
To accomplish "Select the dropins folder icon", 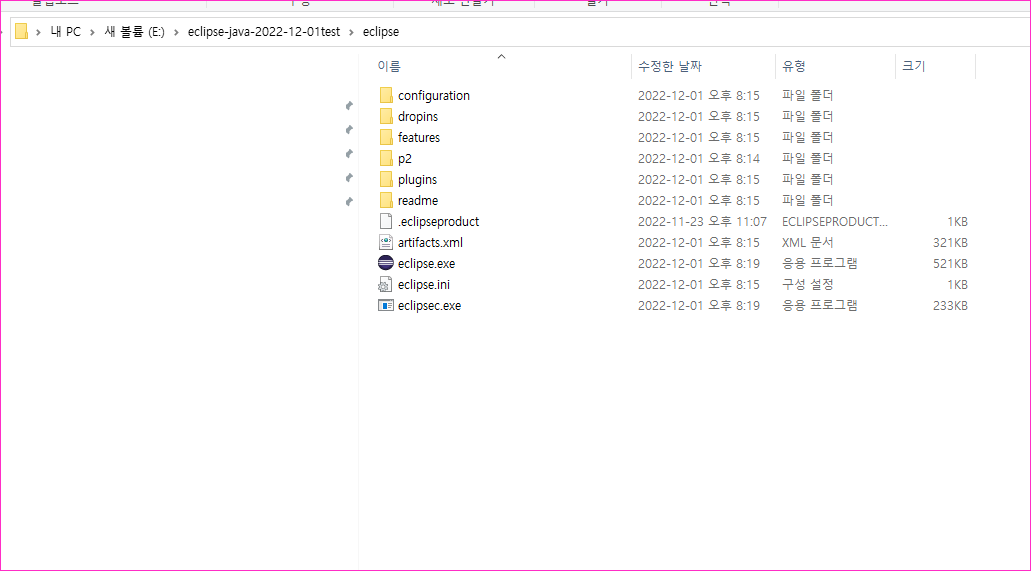I will [386, 116].
